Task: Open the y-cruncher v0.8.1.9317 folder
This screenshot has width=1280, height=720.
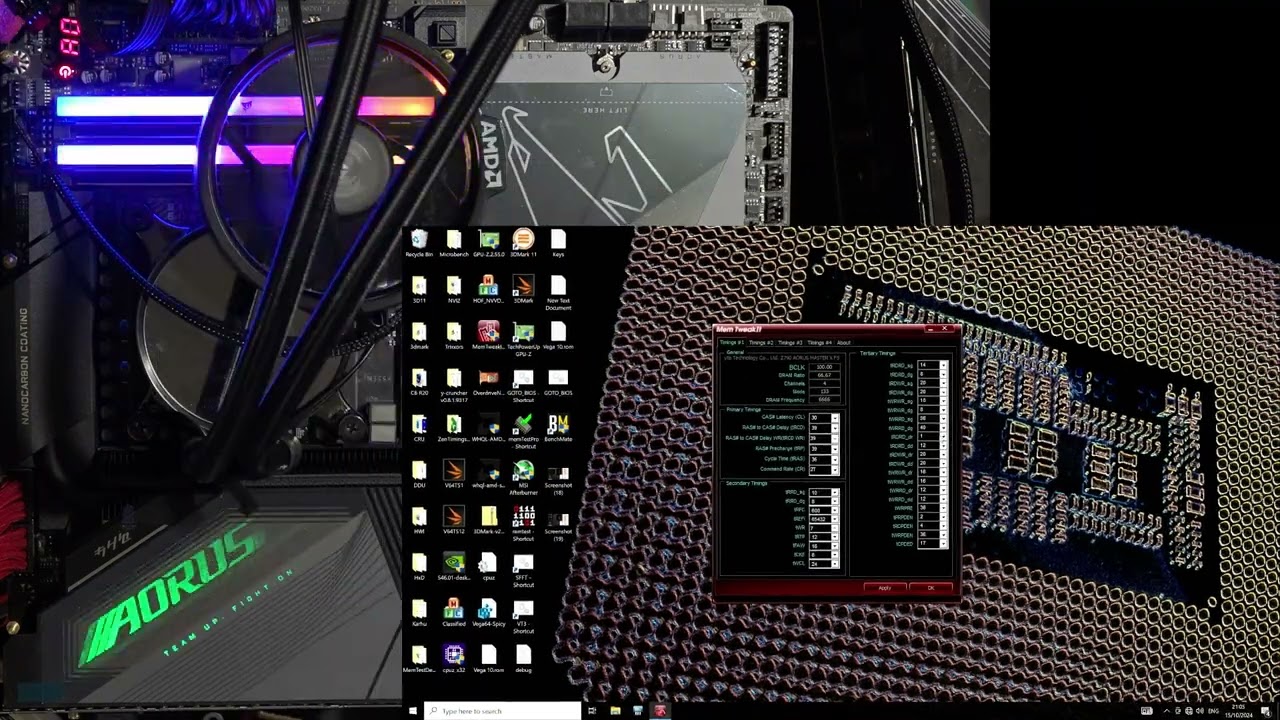Action: tap(454, 384)
